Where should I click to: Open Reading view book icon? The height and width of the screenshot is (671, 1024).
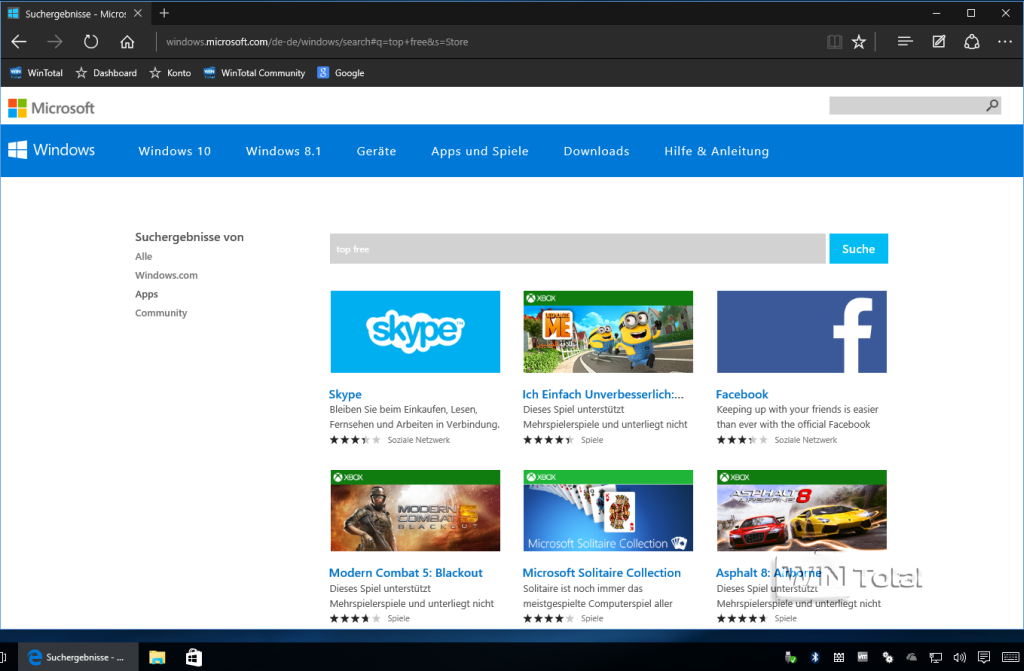coord(834,42)
